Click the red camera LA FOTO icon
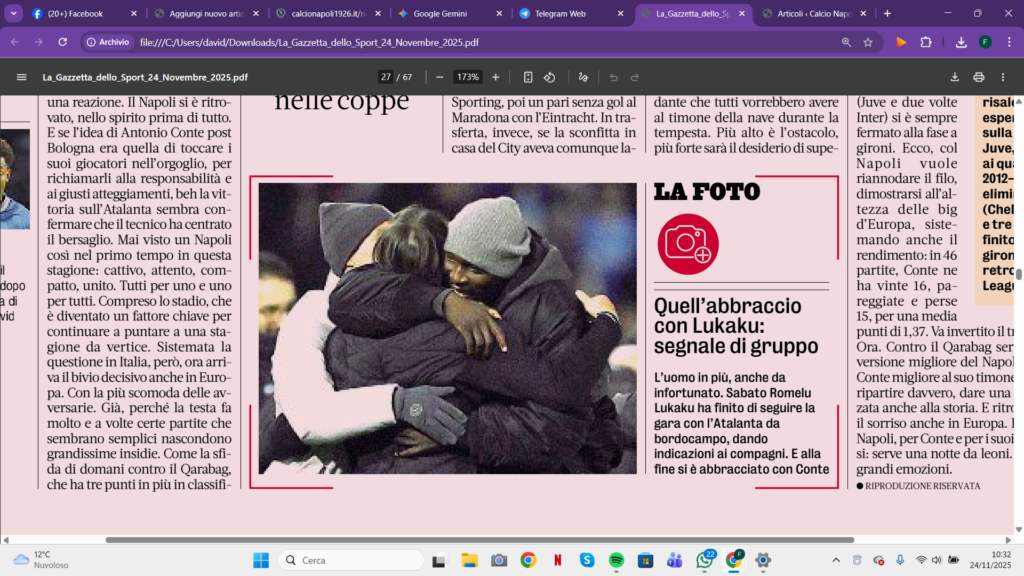Image resolution: width=1024 pixels, height=576 pixels. [688, 244]
